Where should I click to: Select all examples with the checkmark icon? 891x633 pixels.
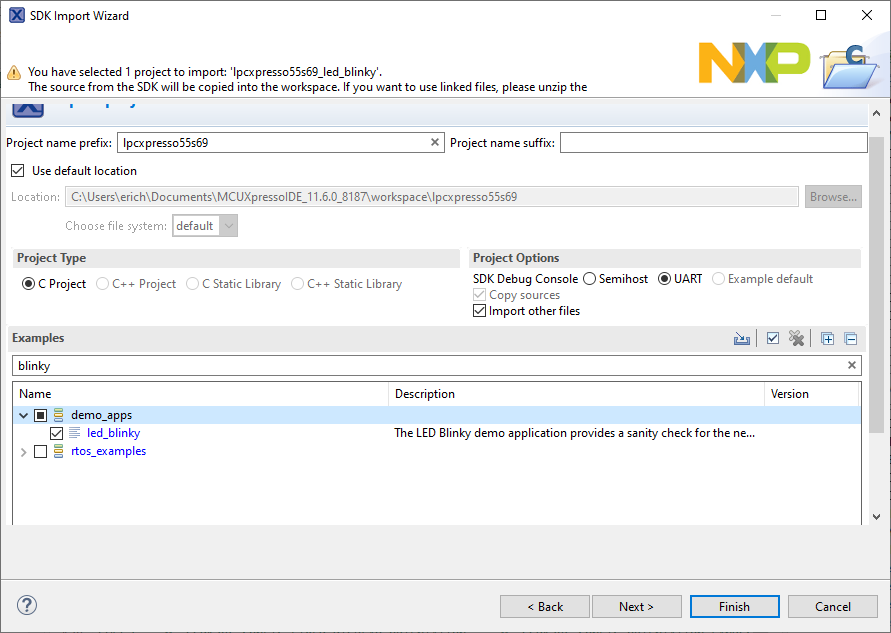click(773, 338)
